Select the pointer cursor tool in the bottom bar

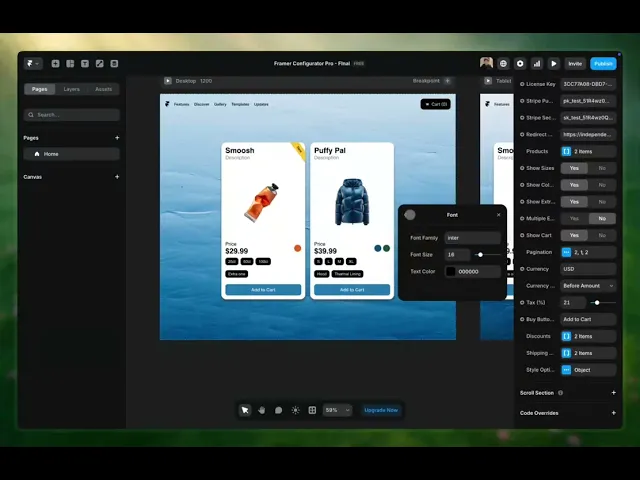point(245,410)
